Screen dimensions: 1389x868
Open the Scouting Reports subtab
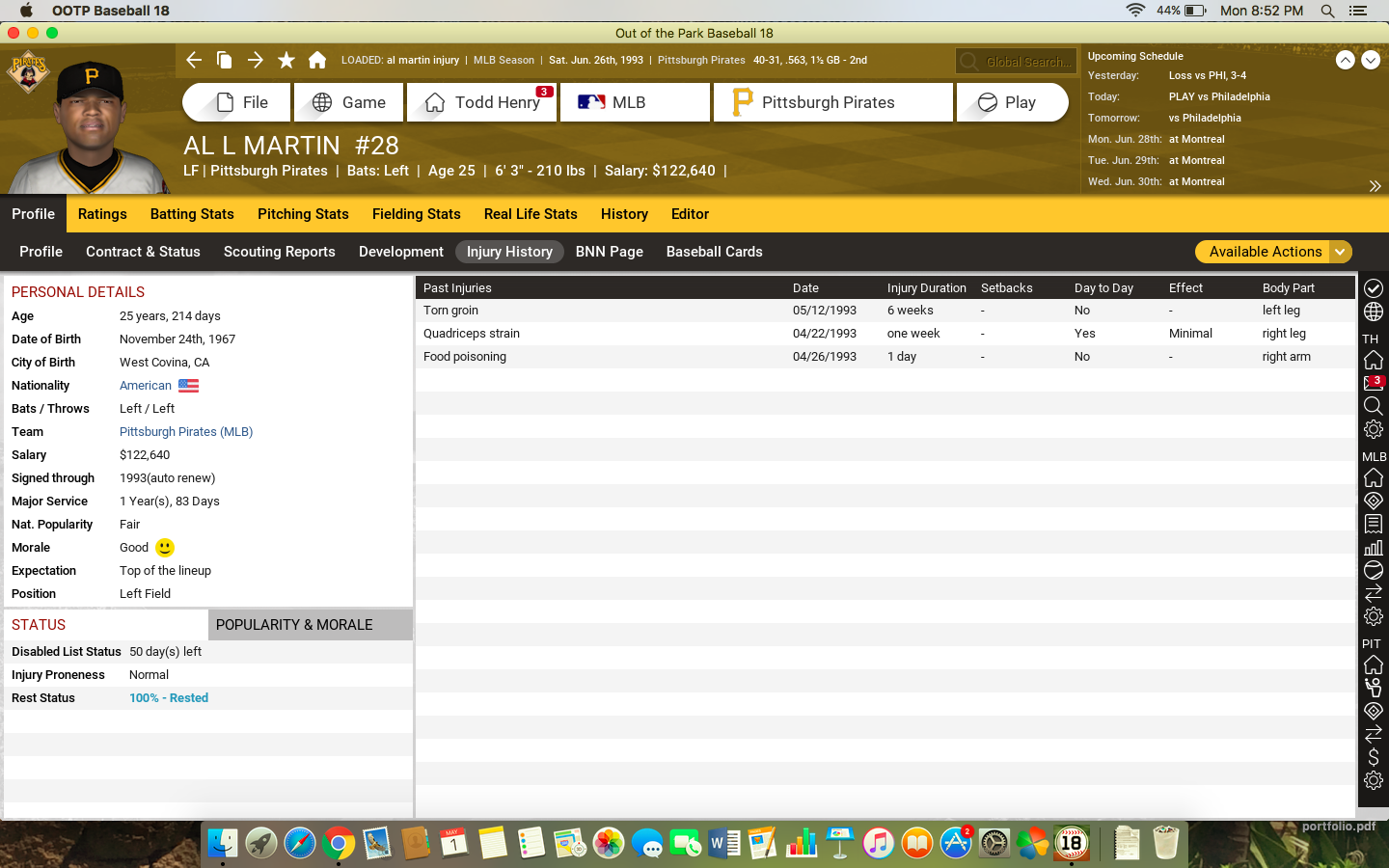pos(280,252)
